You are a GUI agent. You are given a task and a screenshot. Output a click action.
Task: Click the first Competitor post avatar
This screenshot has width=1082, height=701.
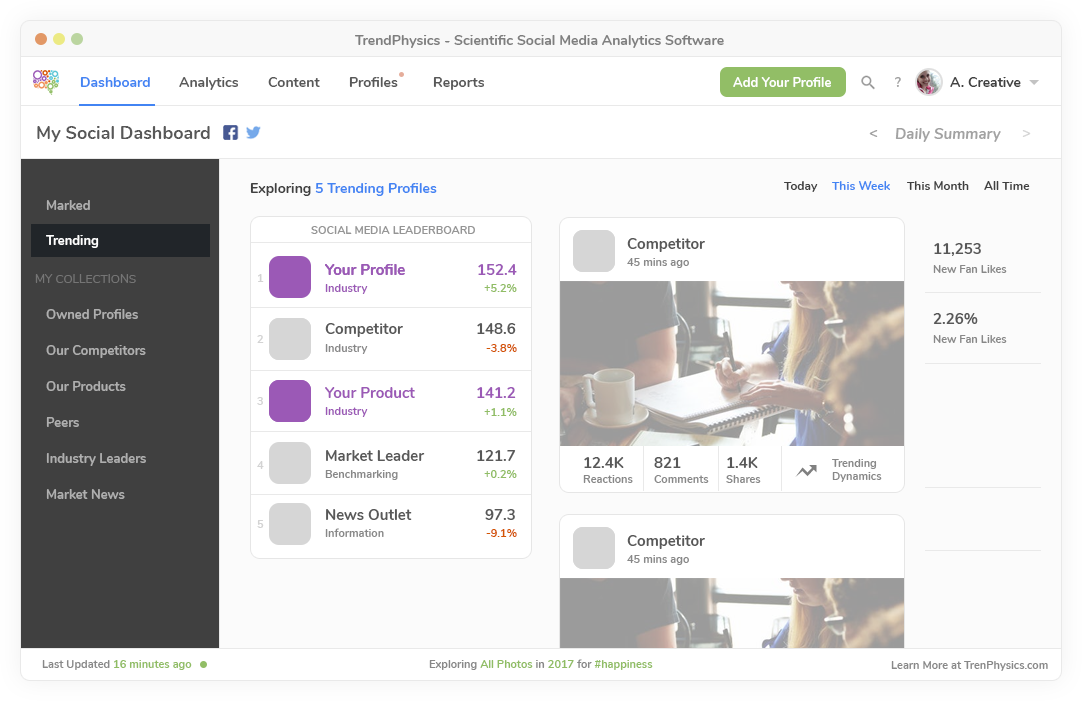pos(594,251)
